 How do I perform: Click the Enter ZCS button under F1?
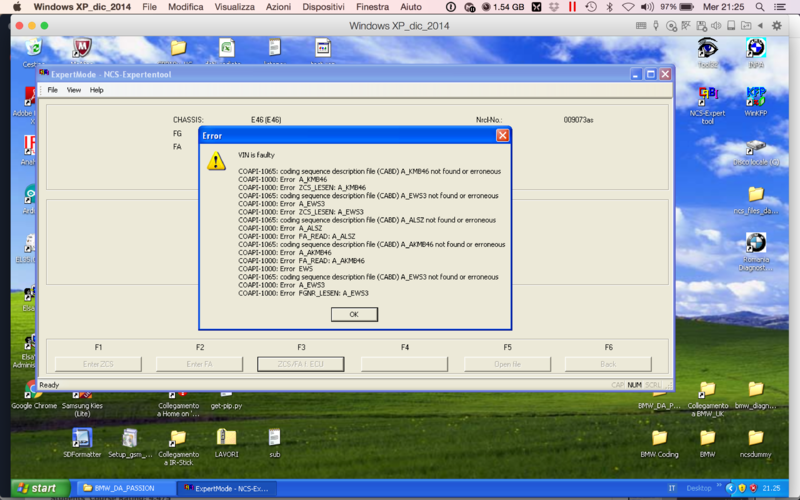coord(98,364)
